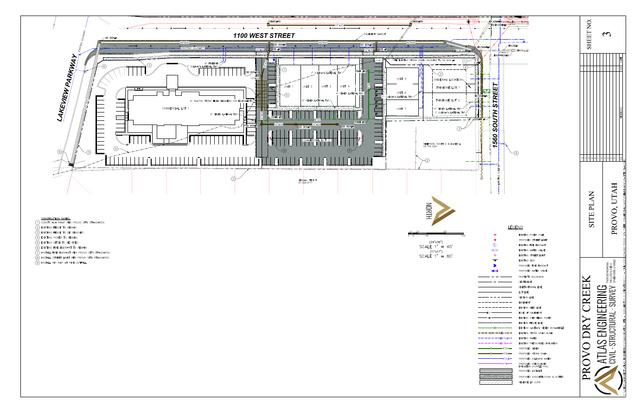Click the blue solid line legend sample
640x404 pixels.
pos(495,359)
